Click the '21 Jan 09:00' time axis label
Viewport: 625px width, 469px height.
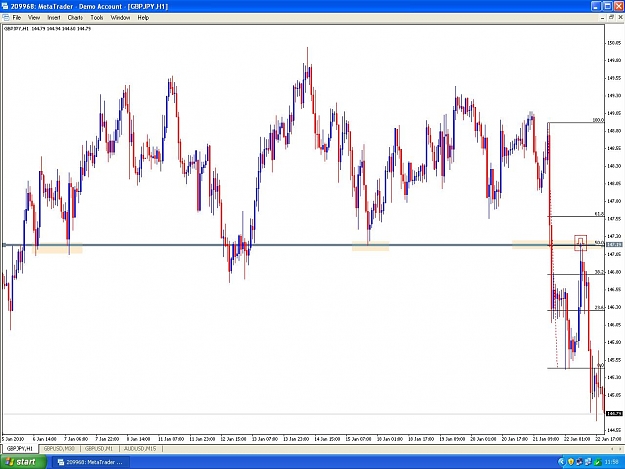[x=546, y=439]
